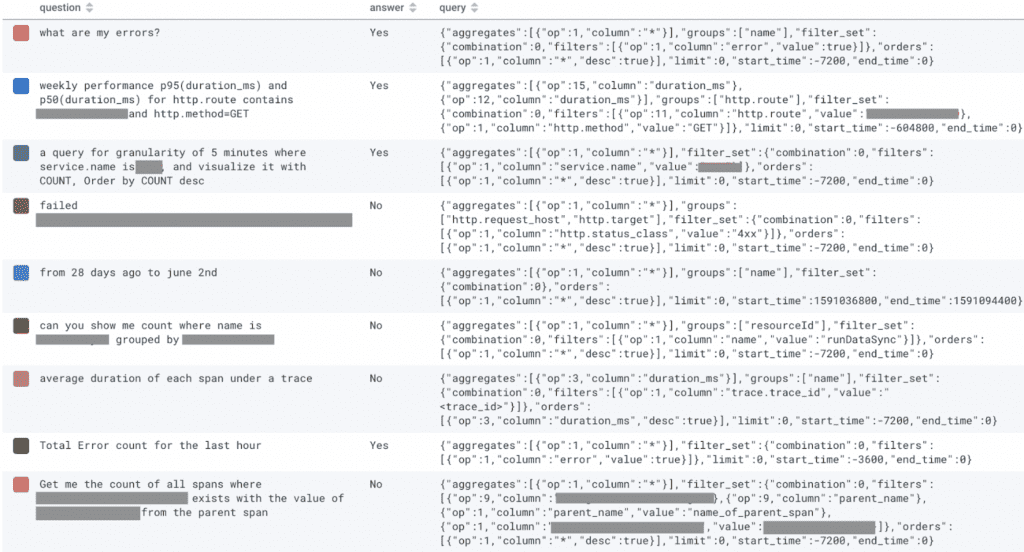Click swatch beside 'what are my errors?'
Screen dimensions: 1024x552
(21, 33)
